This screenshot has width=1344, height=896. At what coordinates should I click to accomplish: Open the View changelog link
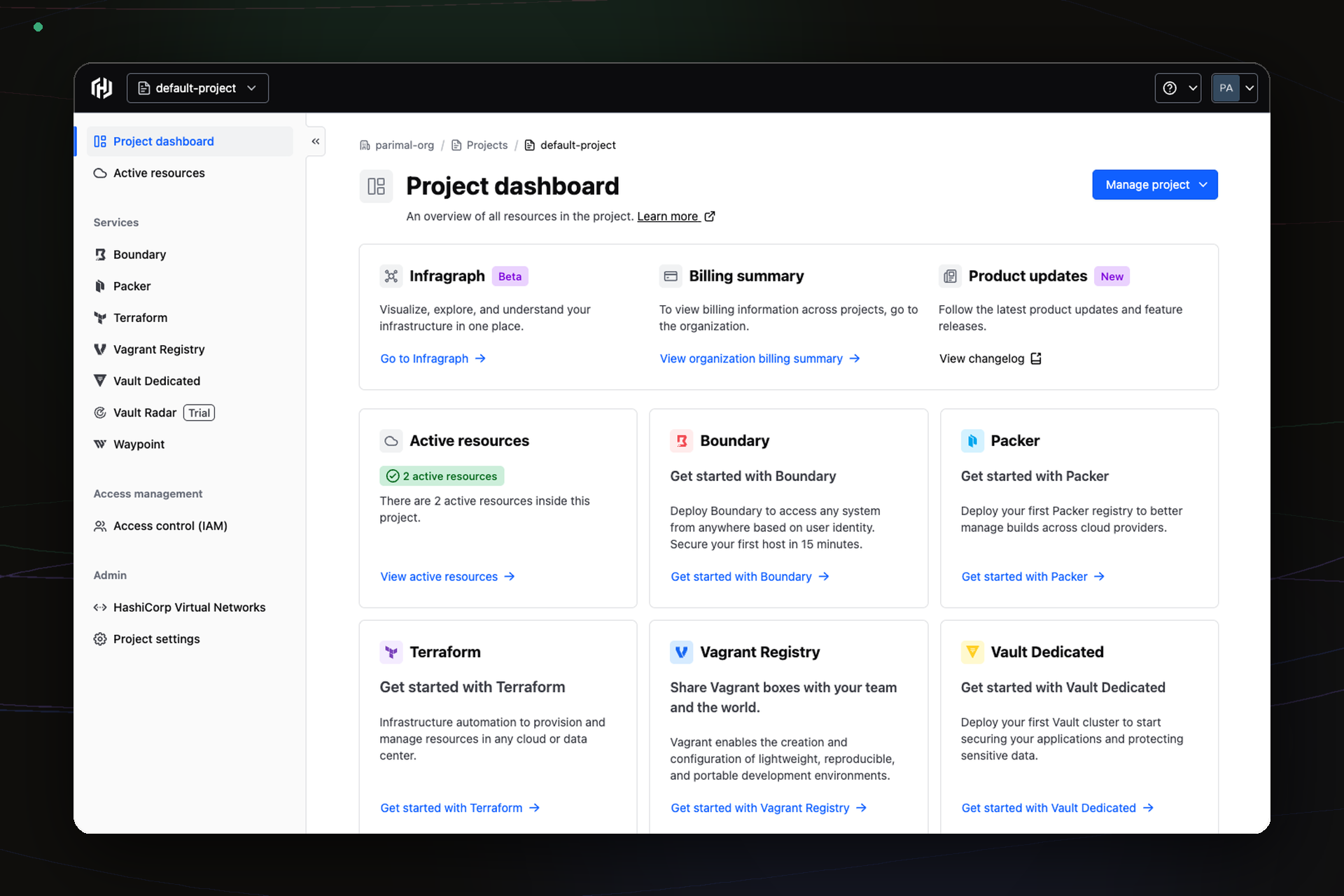coord(990,358)
